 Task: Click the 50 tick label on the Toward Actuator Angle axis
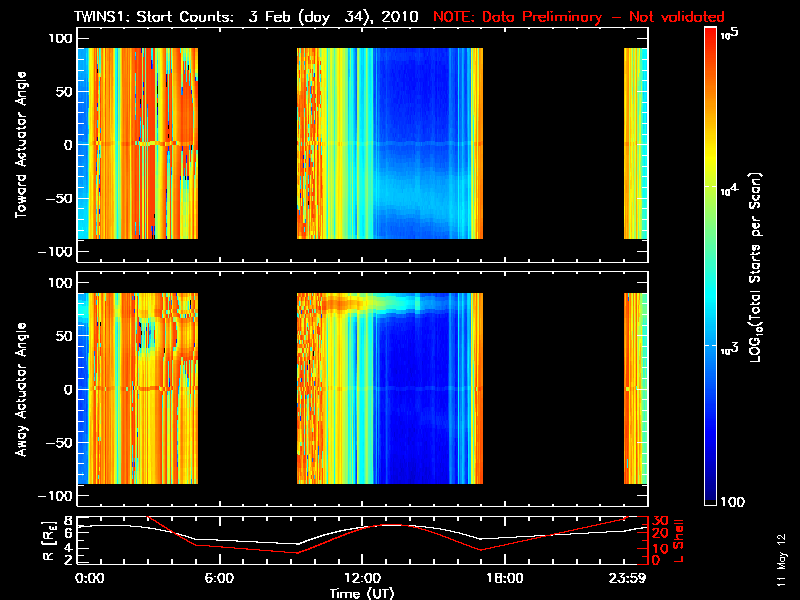64,91
